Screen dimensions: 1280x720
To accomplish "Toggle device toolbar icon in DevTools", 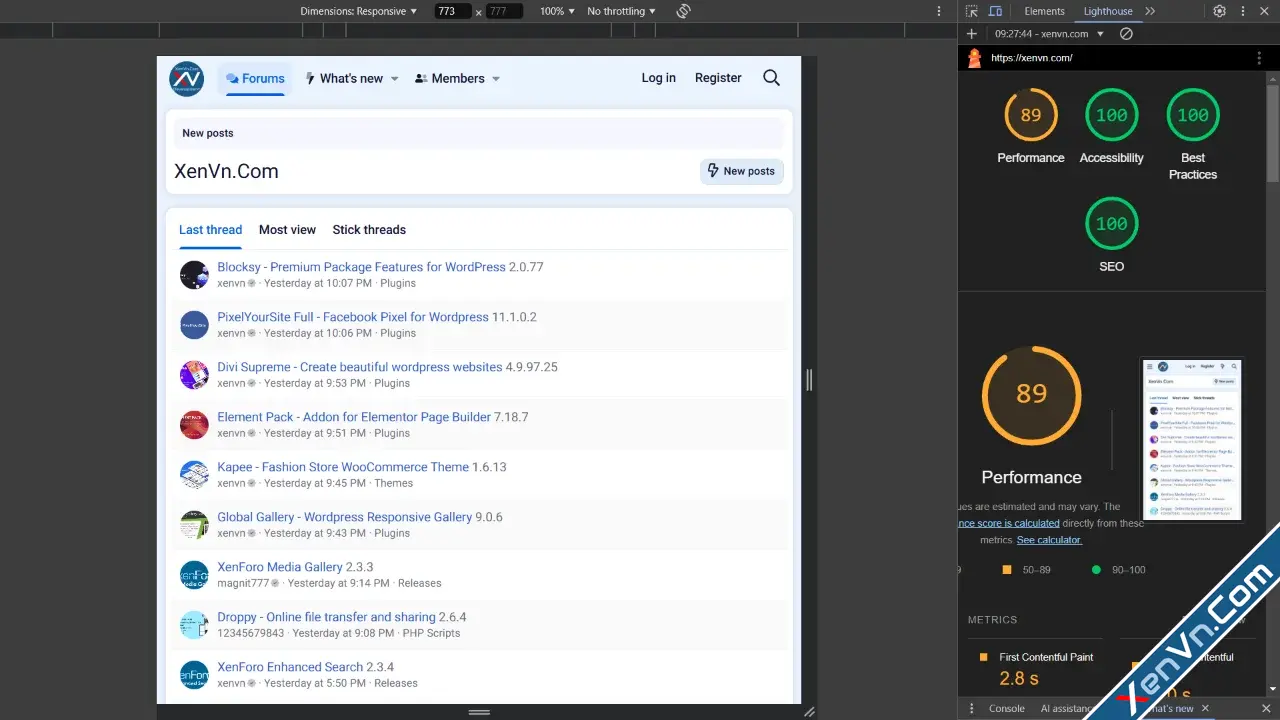I will click(995, 11).
